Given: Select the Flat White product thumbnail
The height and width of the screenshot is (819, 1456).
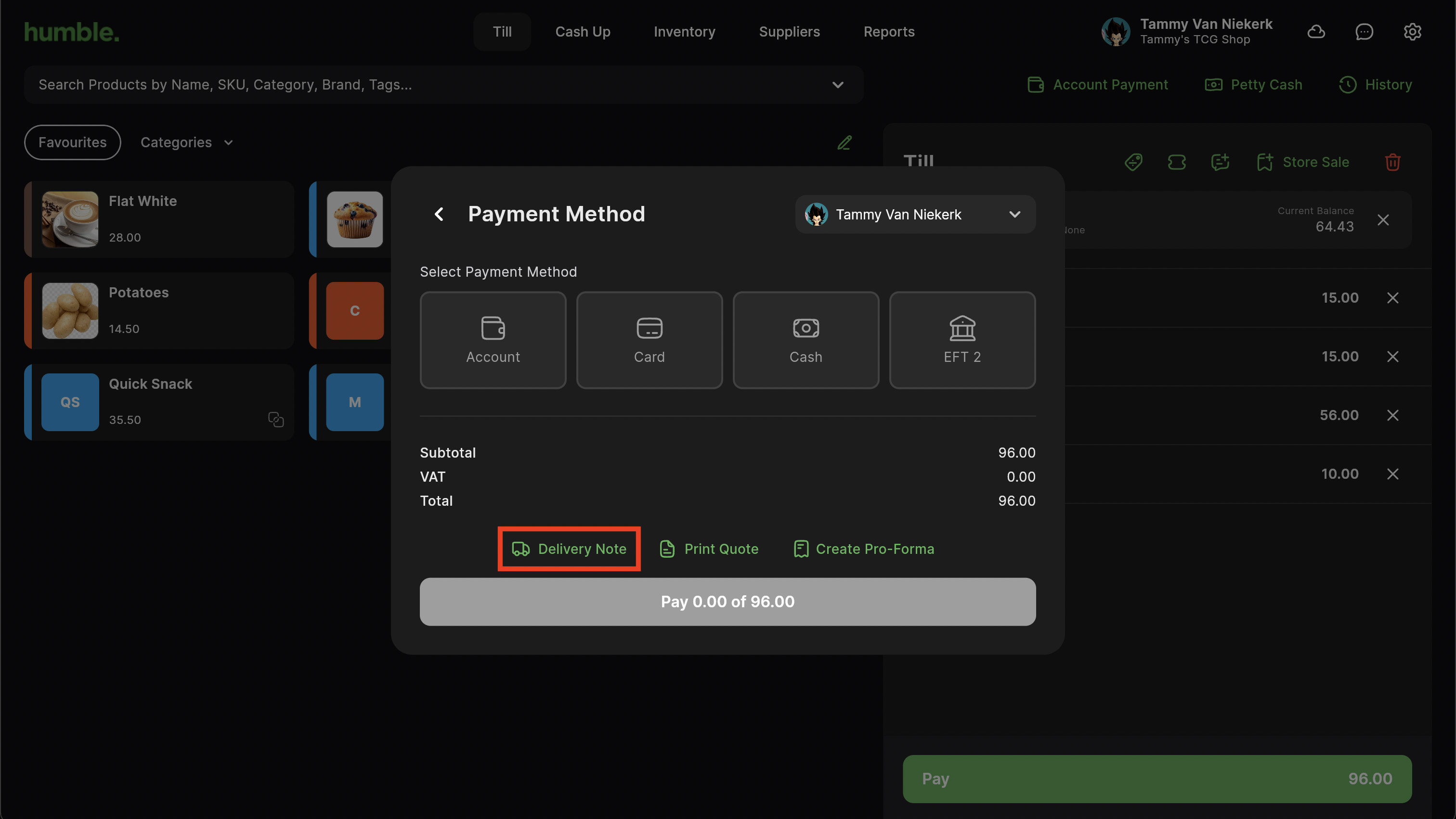Looking at the screenshot, I should point(70,219).
